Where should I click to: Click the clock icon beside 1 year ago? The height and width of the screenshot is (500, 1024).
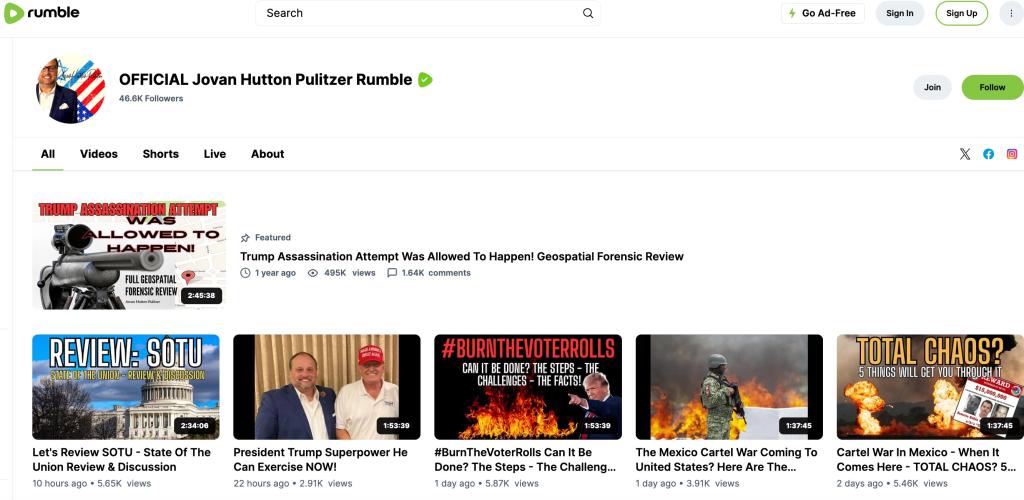tap(246, 273)
